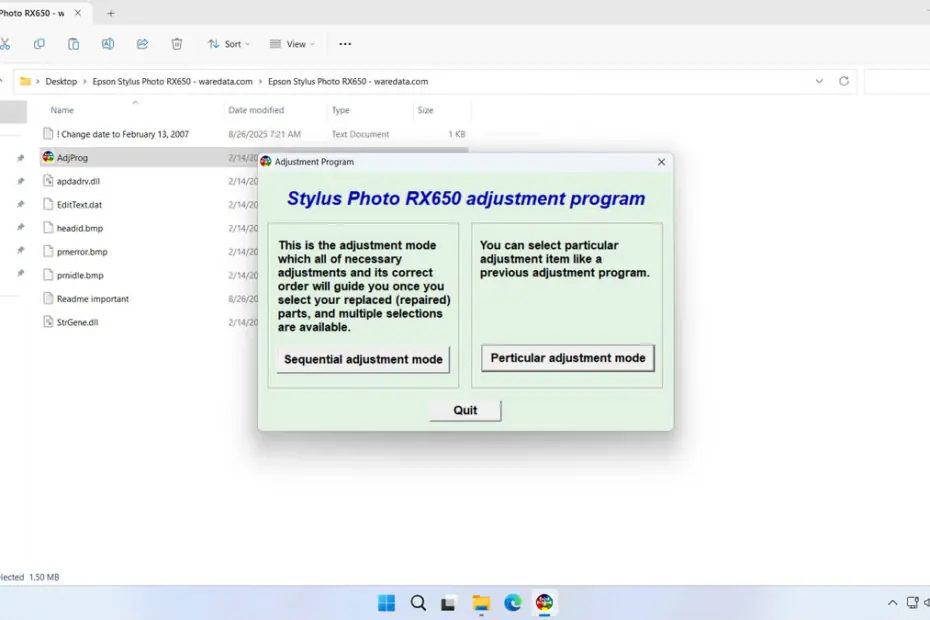Viewport: 930px width, 620px height.
Task: Sort by the Size column header
Action: coord(425,110)
